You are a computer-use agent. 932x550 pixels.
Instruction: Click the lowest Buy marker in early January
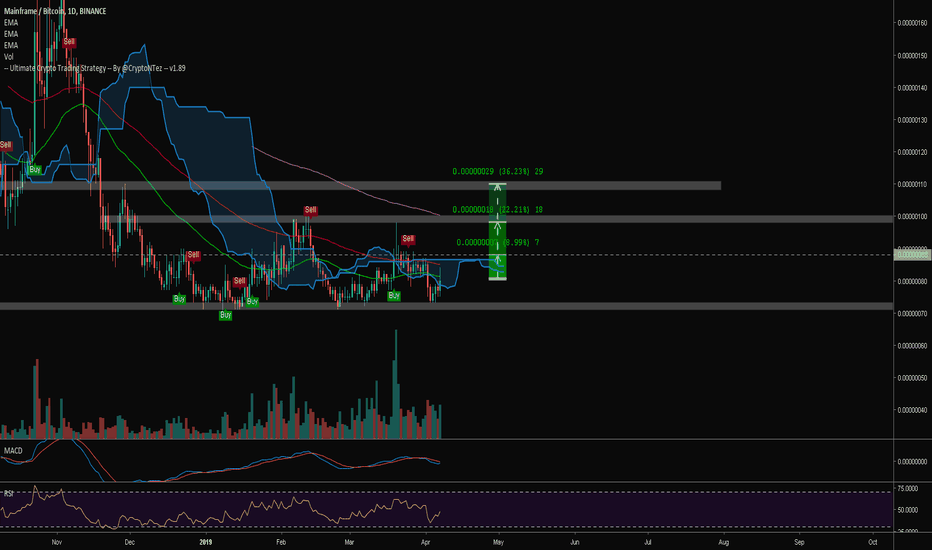click(225, 315)
